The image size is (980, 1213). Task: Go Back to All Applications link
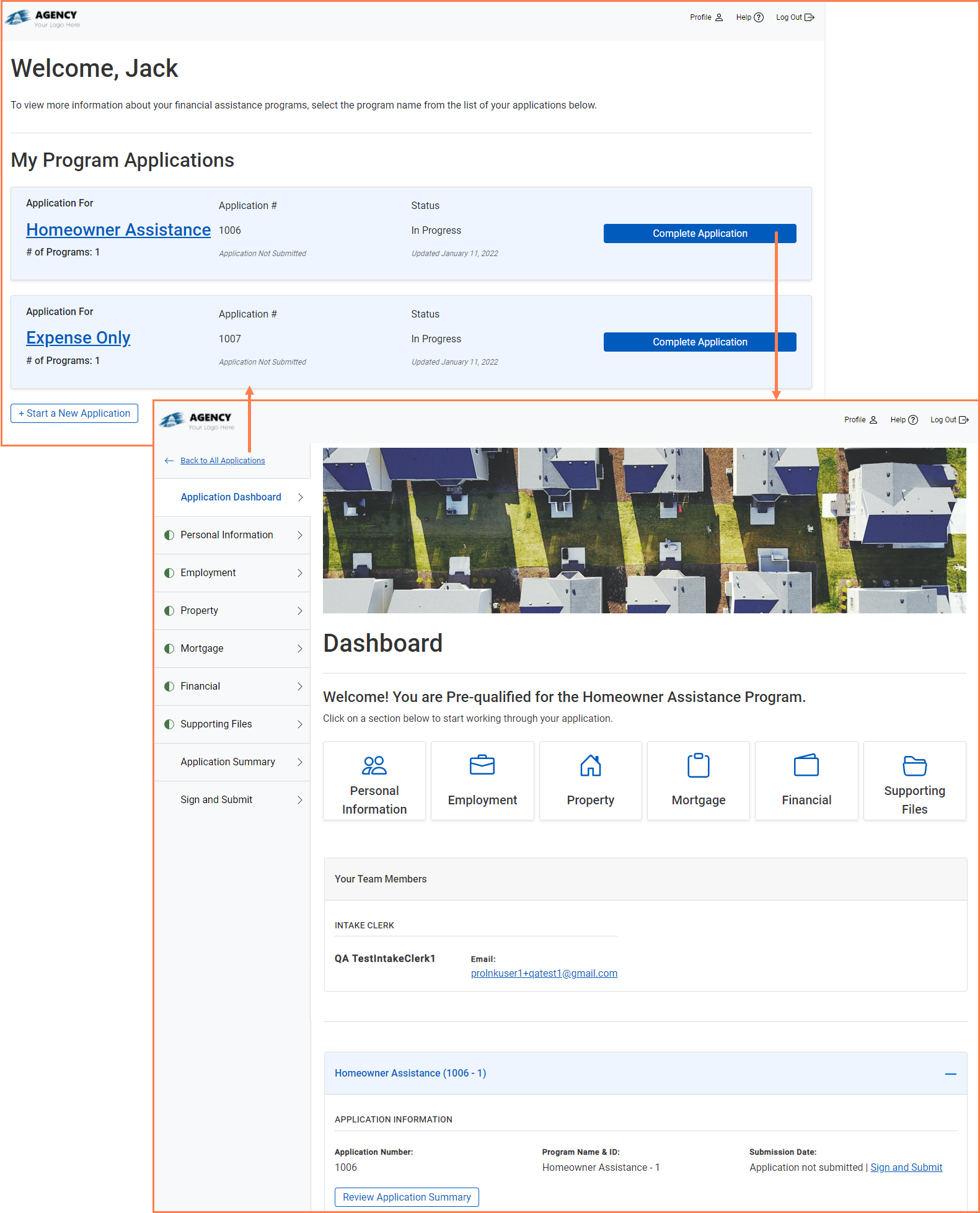point(223,461)
